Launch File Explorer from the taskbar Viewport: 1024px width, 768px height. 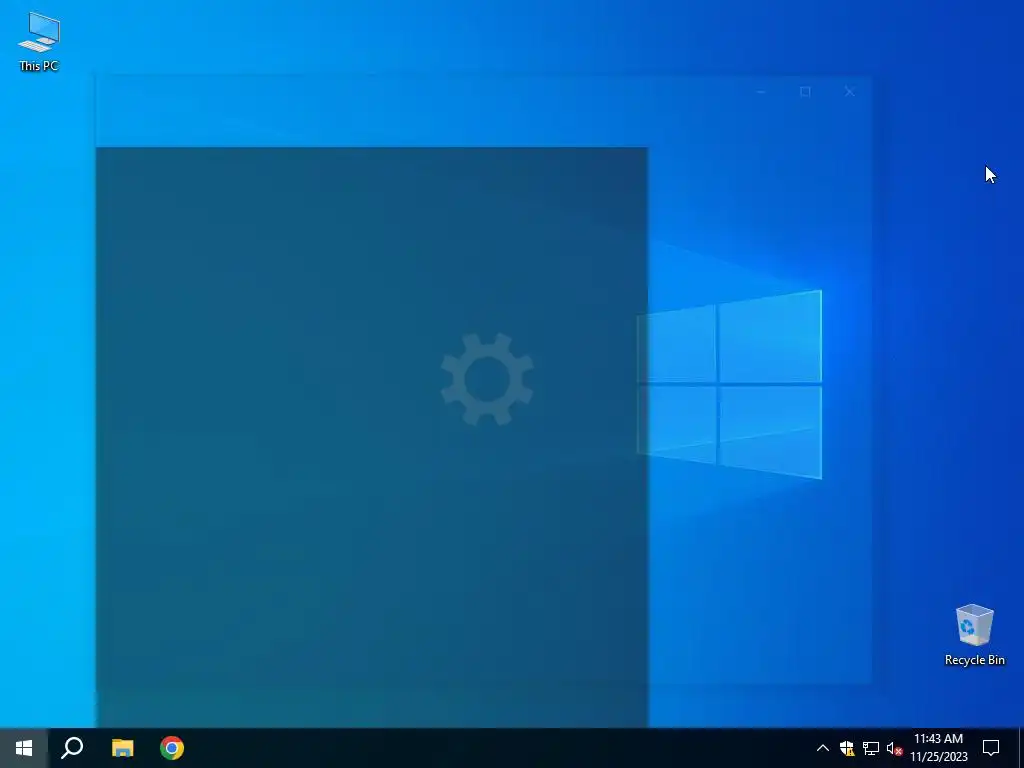[x=122, y=748]
